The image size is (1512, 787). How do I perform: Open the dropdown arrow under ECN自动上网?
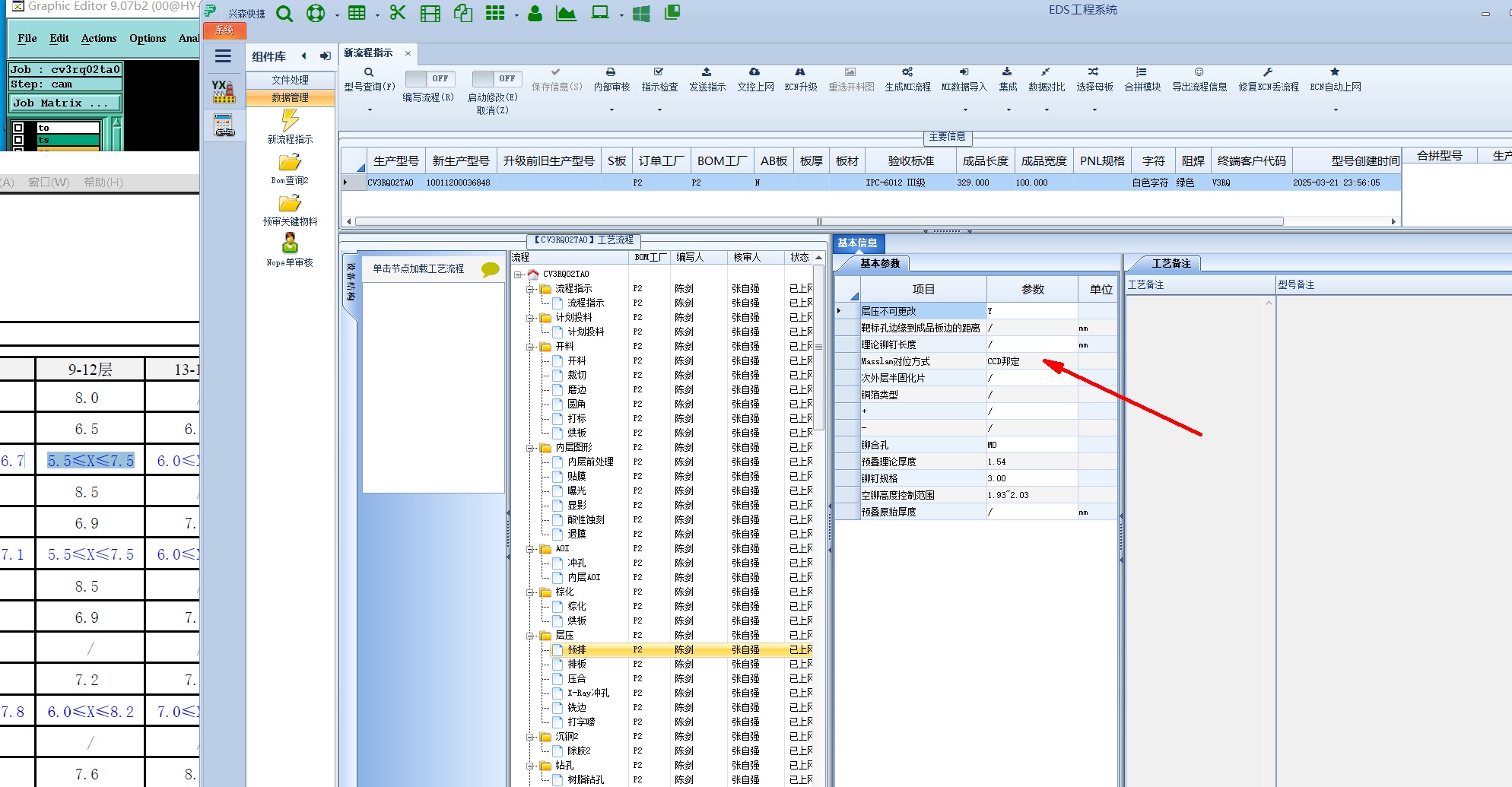[1336, 110]
